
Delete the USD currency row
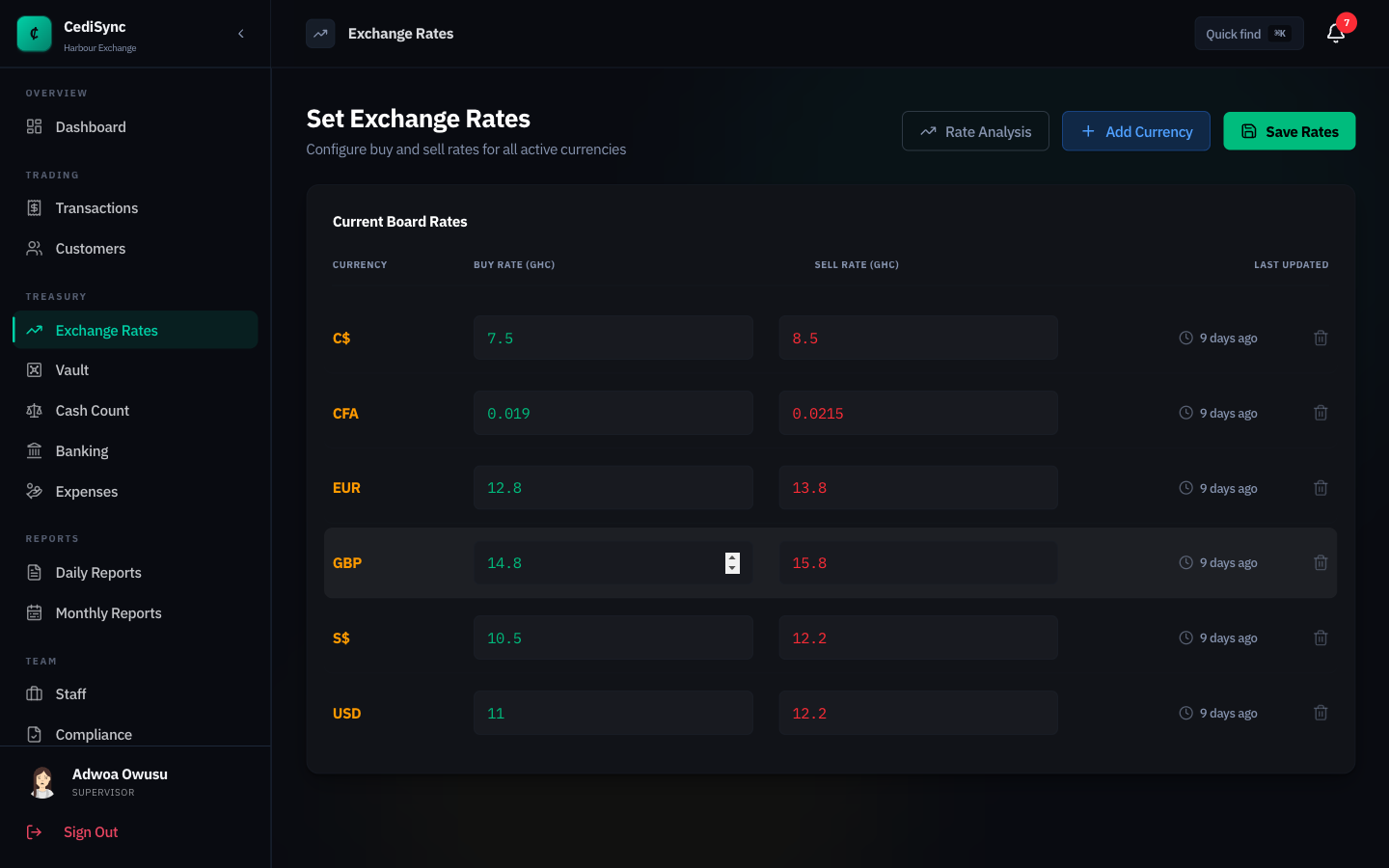[x=1321, y=713]
